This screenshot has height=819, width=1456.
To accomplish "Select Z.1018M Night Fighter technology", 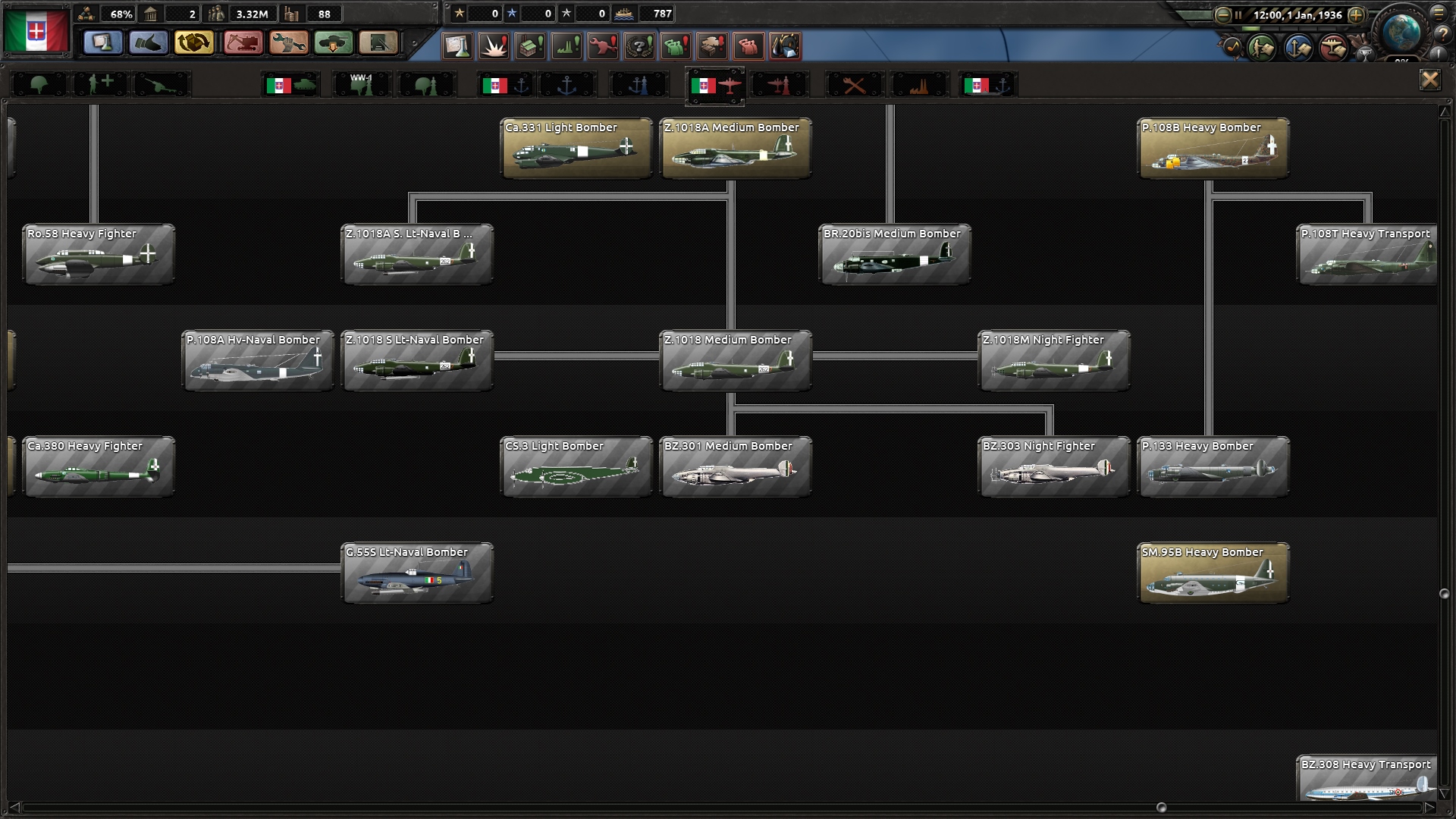I will [1054, 360].
